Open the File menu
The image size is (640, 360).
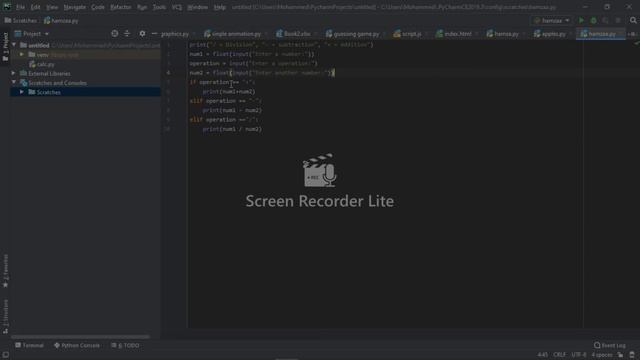20,7
